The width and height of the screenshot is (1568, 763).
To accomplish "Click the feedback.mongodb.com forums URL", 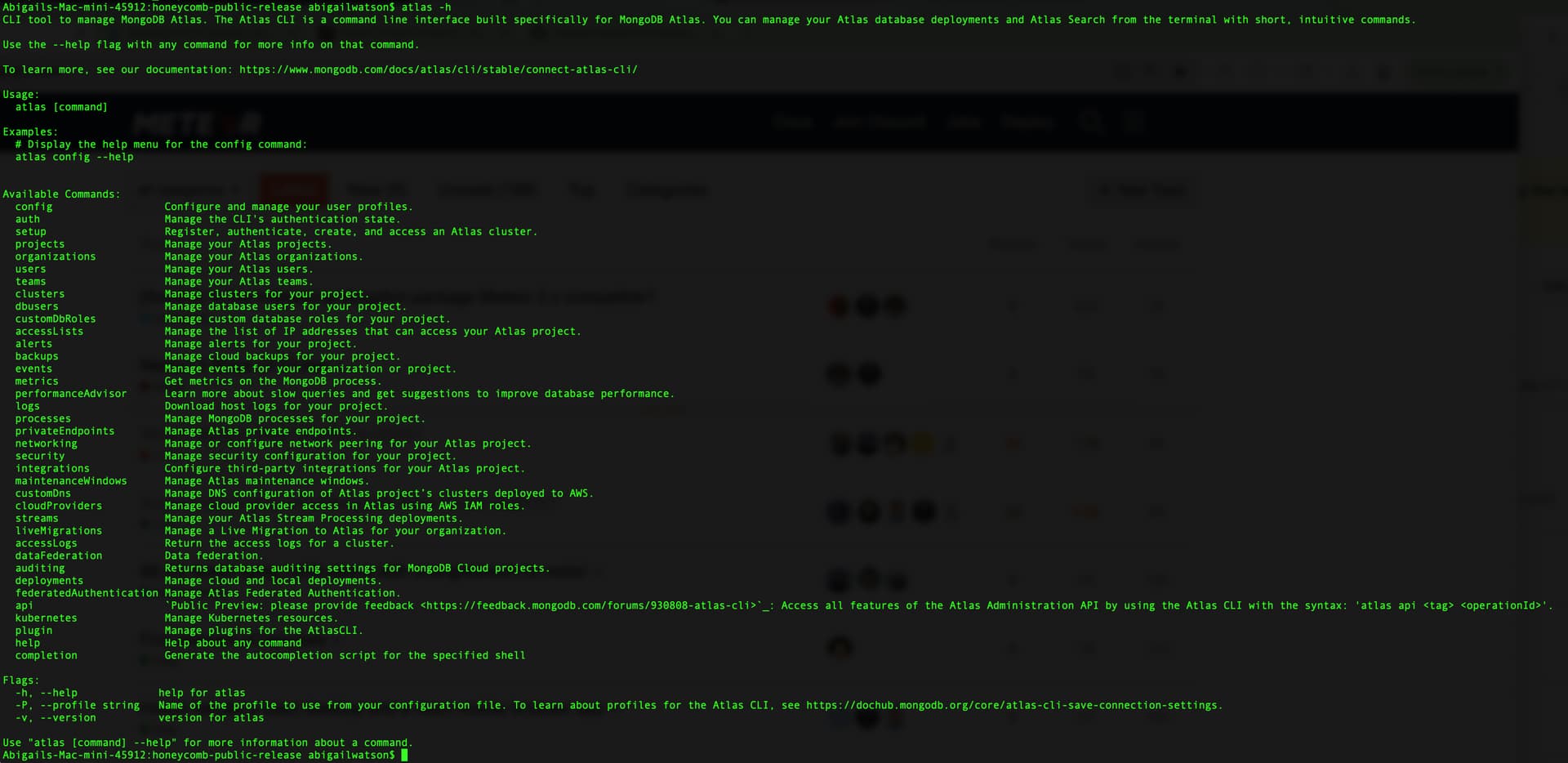I will [x=589, y=605].
